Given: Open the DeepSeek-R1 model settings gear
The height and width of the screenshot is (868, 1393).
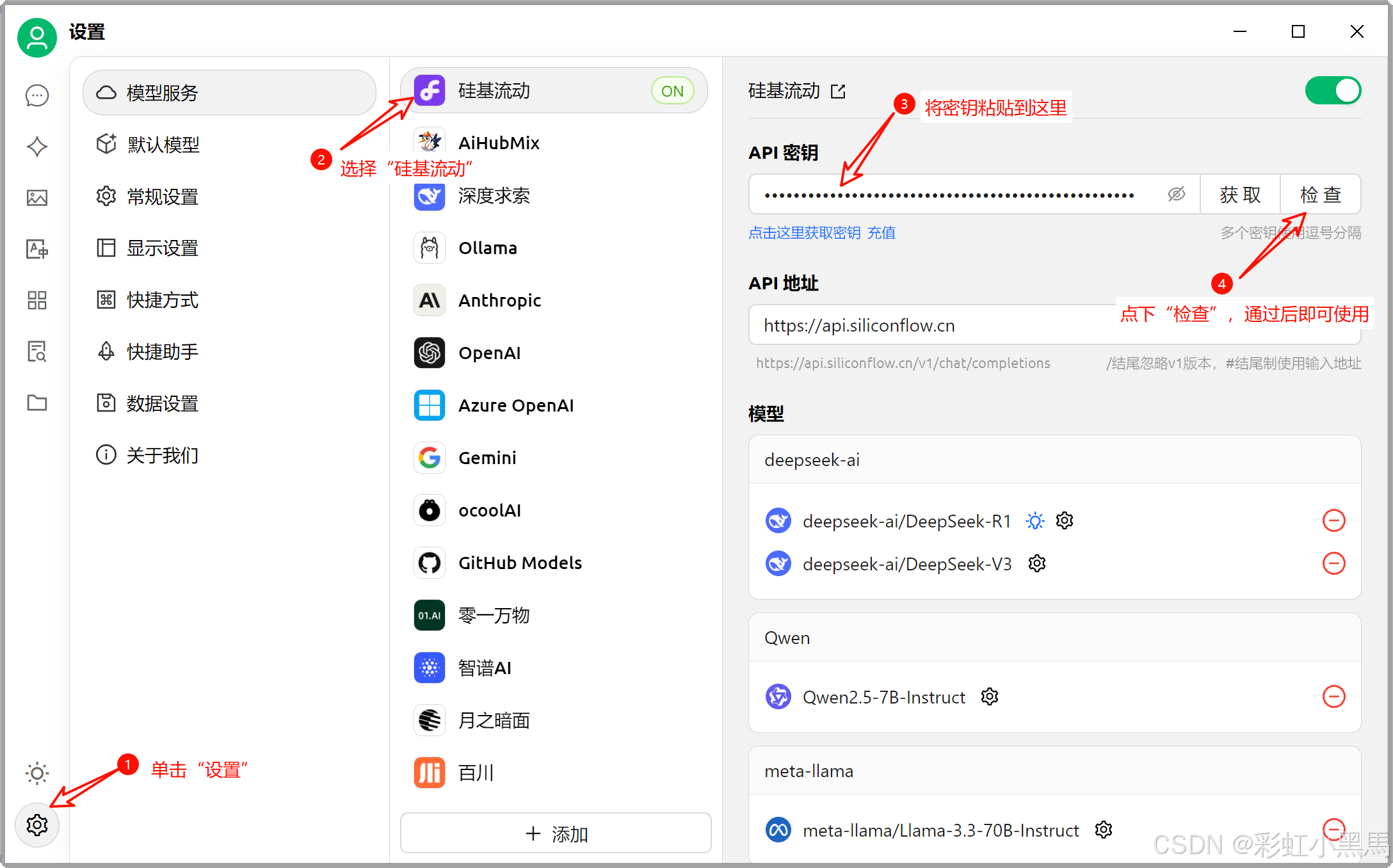Looking at the screenshot, I should tap(1065, 520).
